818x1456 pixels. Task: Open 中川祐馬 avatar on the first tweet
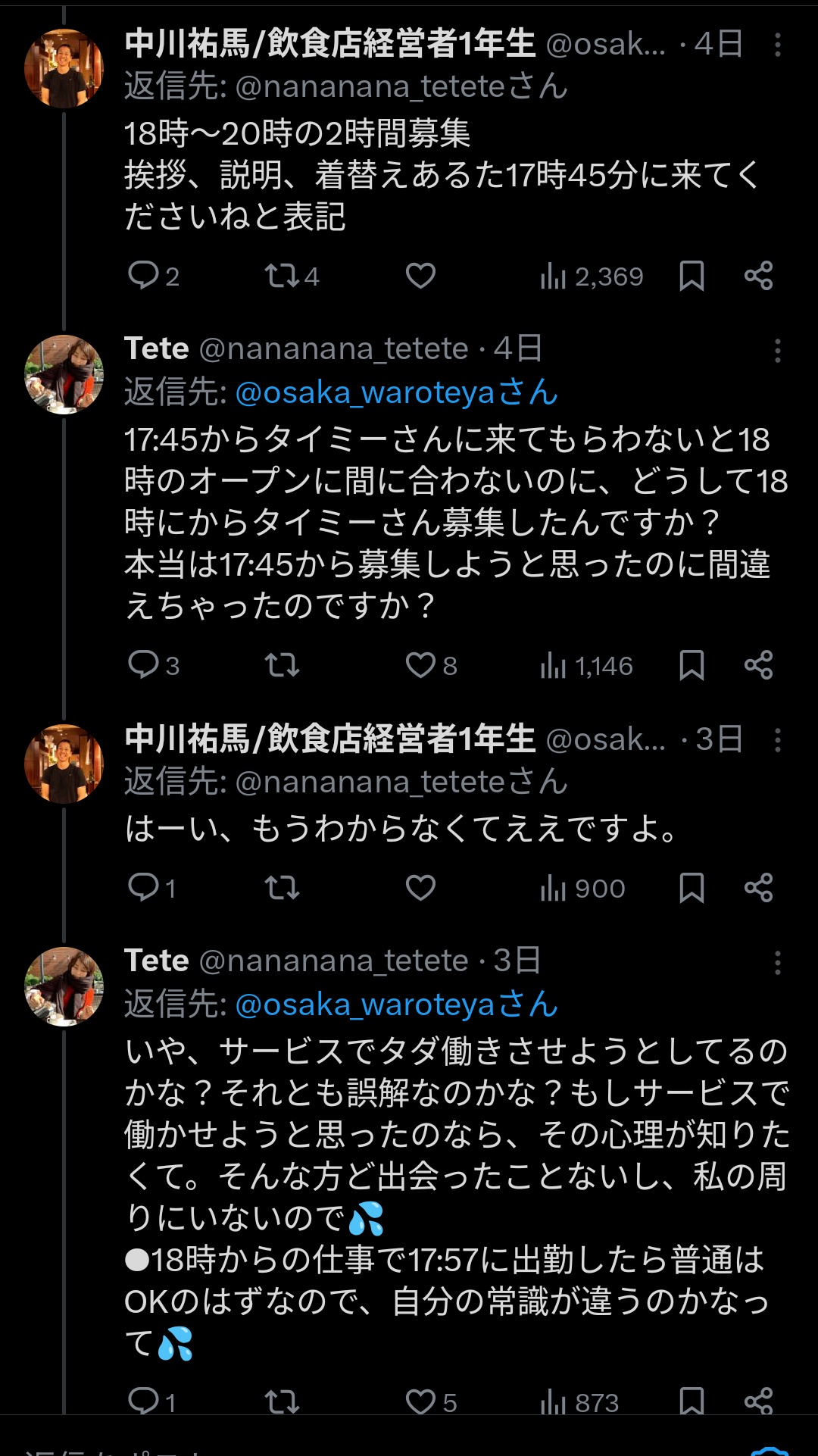(64, 68)
